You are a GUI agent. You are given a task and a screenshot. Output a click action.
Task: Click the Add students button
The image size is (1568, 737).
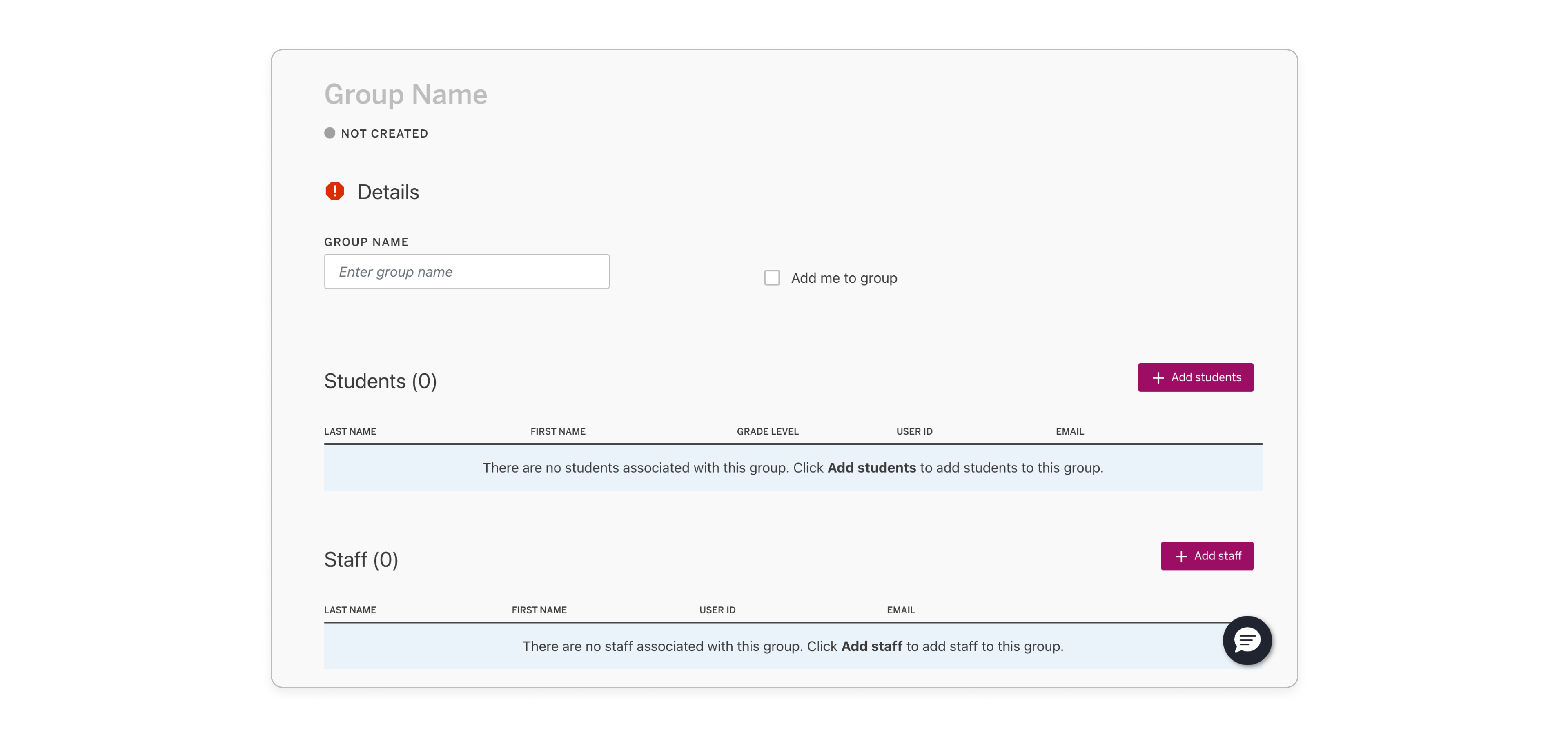coord(1196,377)
